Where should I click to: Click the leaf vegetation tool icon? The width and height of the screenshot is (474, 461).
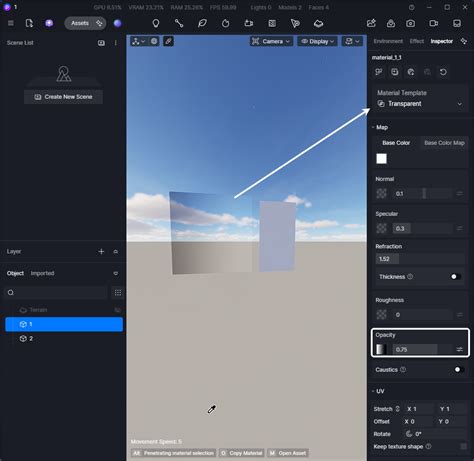[202, 23]
